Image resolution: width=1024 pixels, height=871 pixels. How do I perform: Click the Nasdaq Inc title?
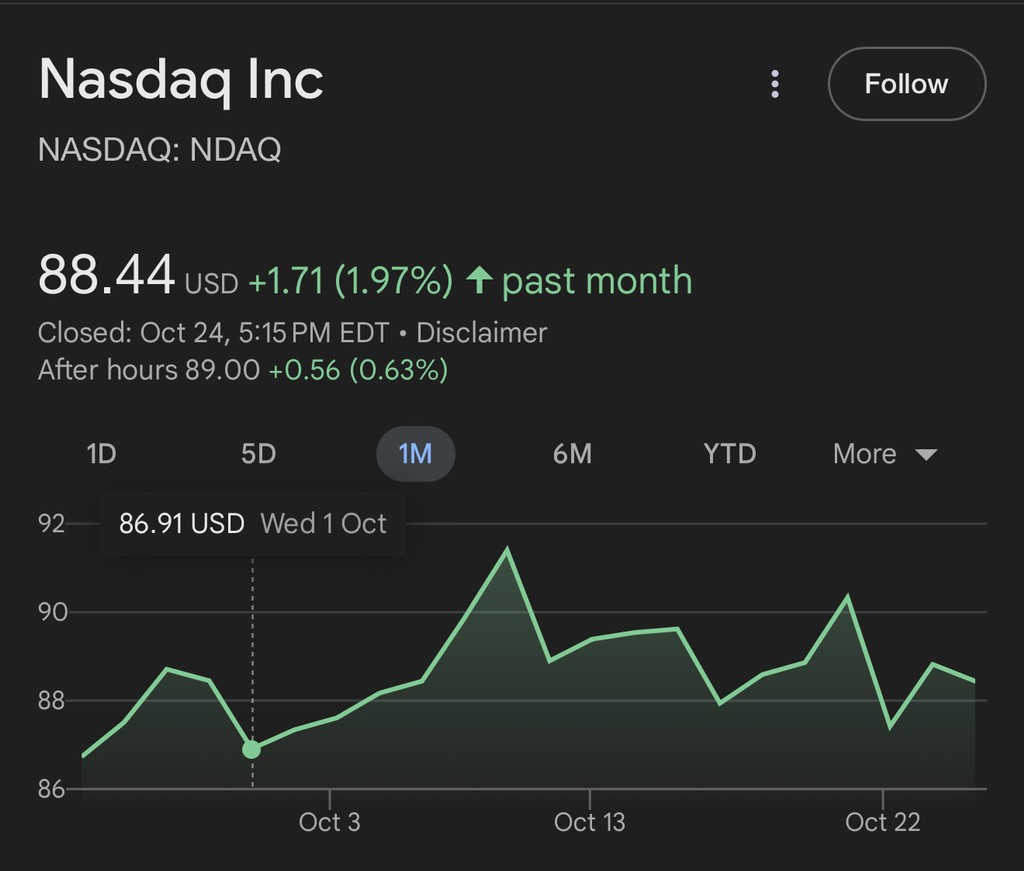[181, 79]
